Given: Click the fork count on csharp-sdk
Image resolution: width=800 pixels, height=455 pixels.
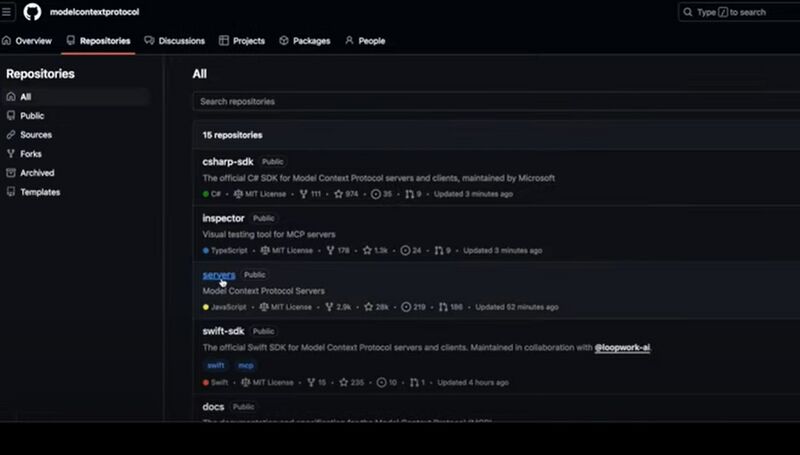Looking at the screenshot, I should (309, 194).
